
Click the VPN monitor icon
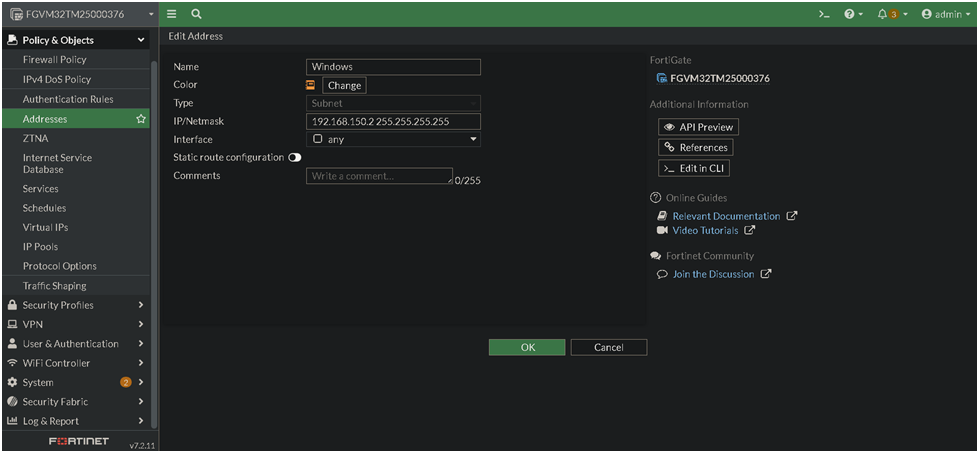(x=12, y=324)
